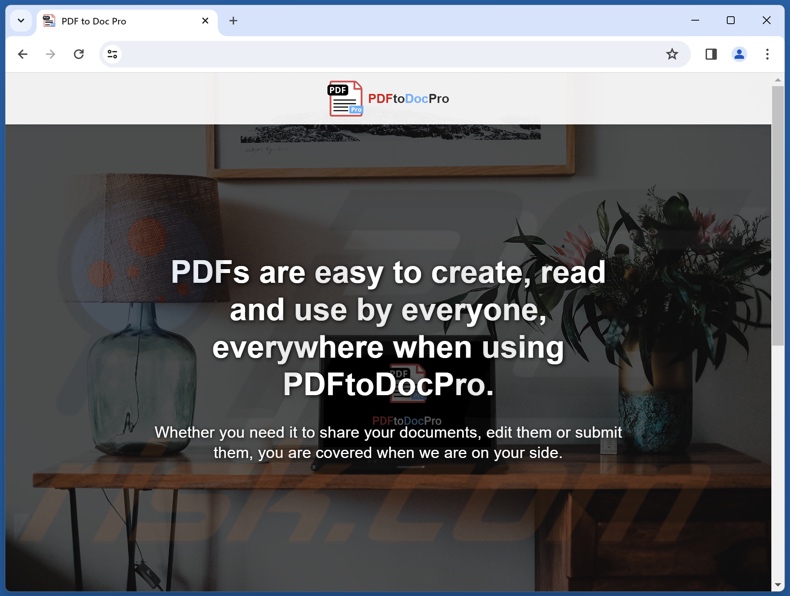This screenshot has height=596, width=790.
Task: Toggle the browser side panel
Action: 711,54
